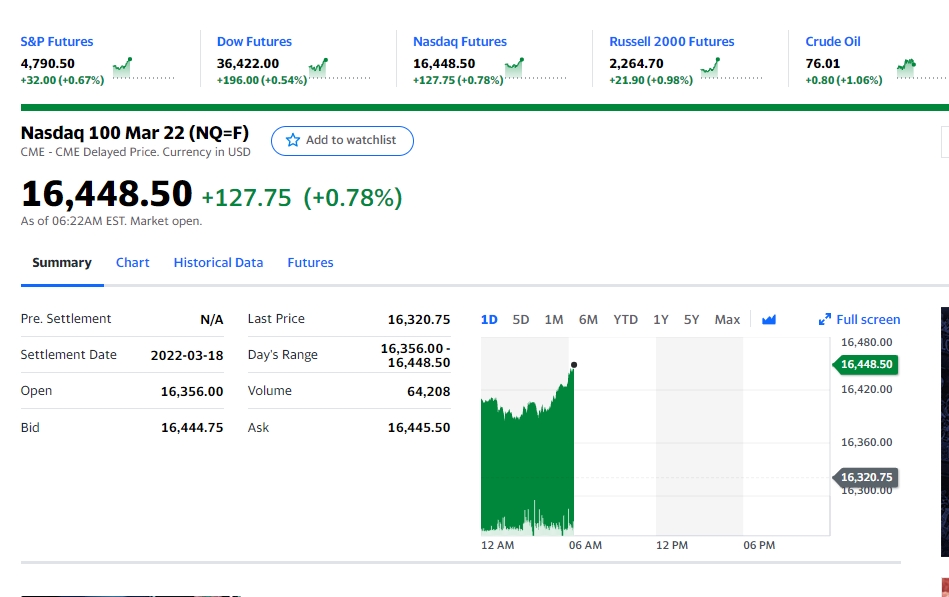Click the green 16,448.50 price label on chart
Viewport: 949px width, 597px height.
pyautogui.click(x=865, y=364)
